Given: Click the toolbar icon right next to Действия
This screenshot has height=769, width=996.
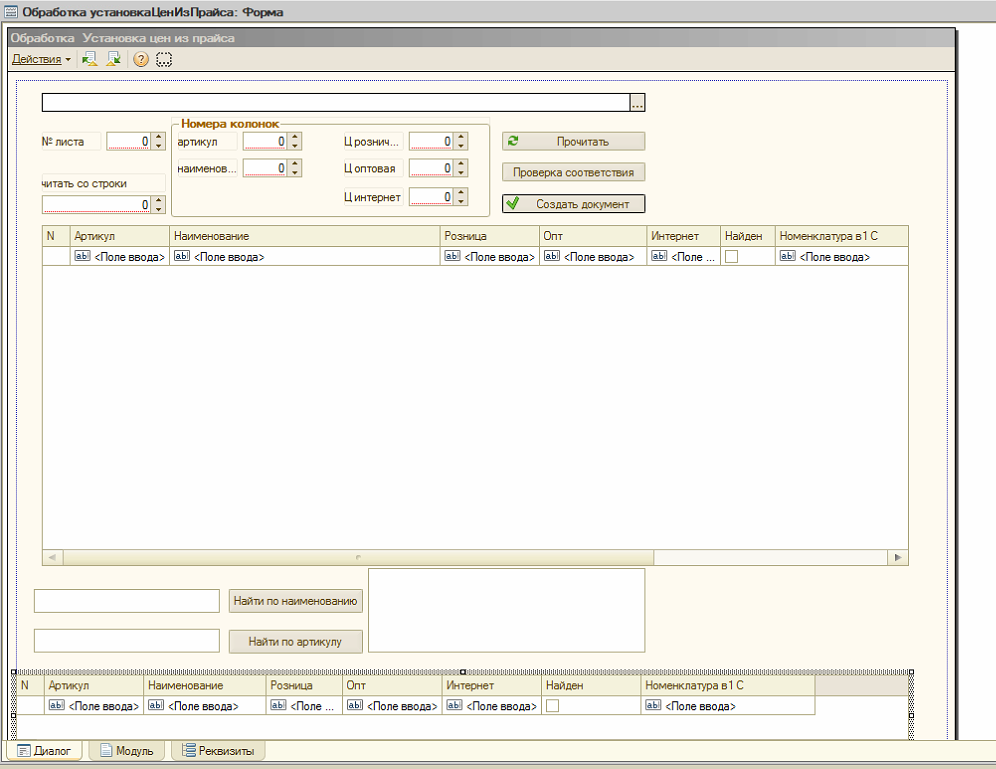Looking at the screenshot, I should [89, 59].
